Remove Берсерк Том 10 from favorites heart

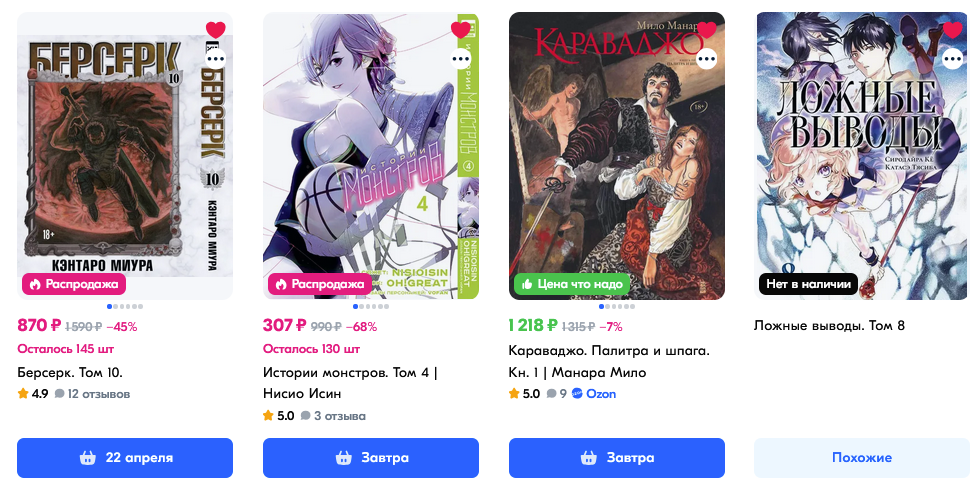pos(216,29)
